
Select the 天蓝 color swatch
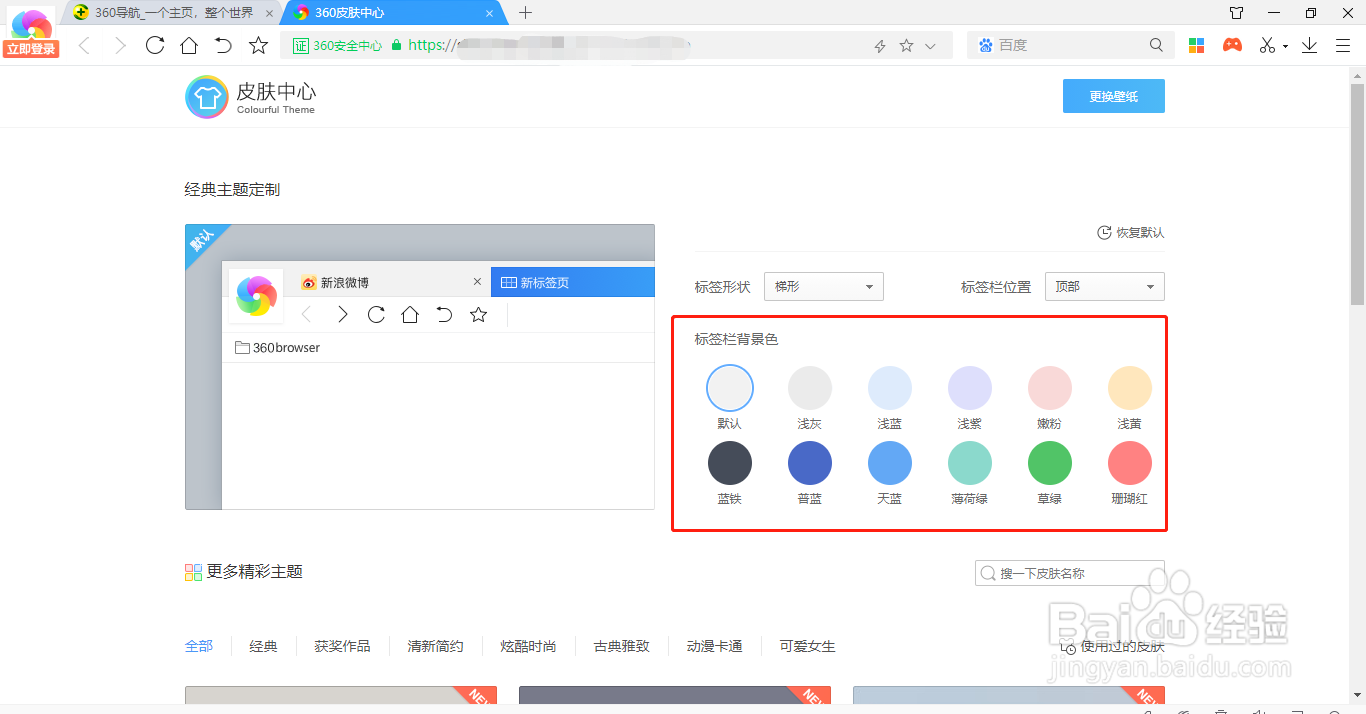point(890,463)
